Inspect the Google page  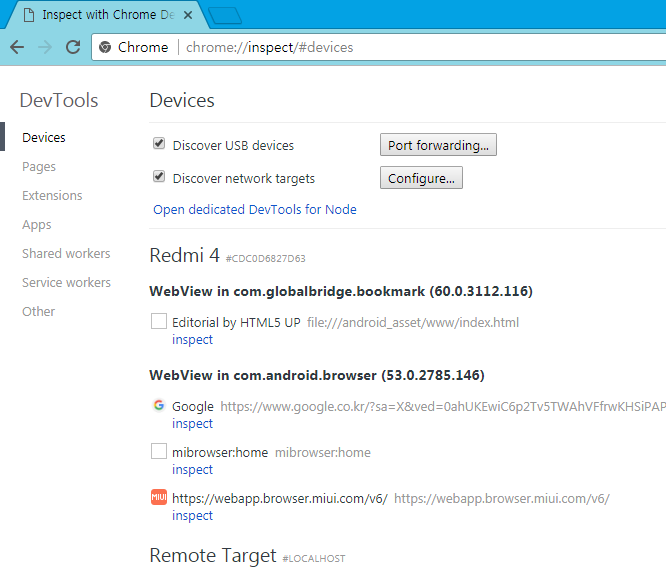192,423
